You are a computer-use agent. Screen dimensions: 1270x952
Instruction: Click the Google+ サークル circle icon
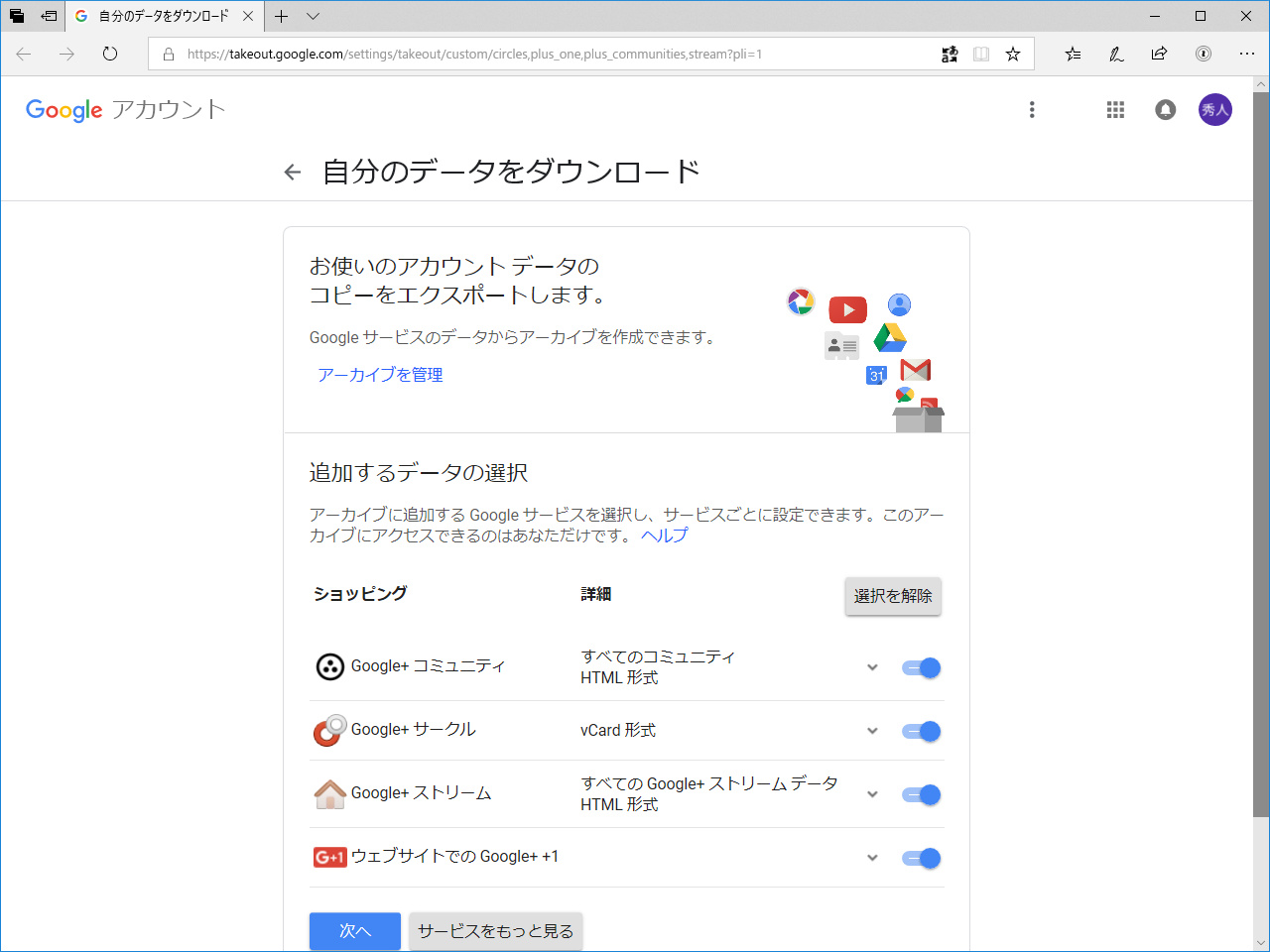328,730
